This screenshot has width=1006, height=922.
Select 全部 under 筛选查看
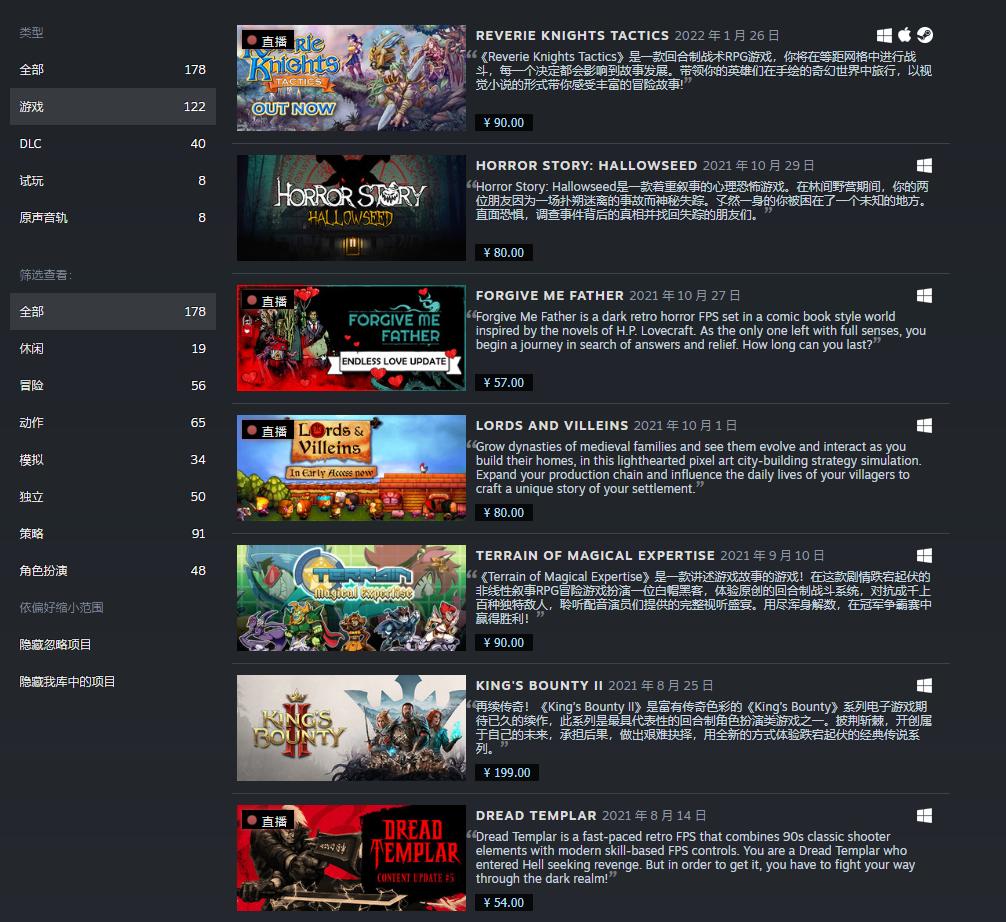tap(113, 312)
